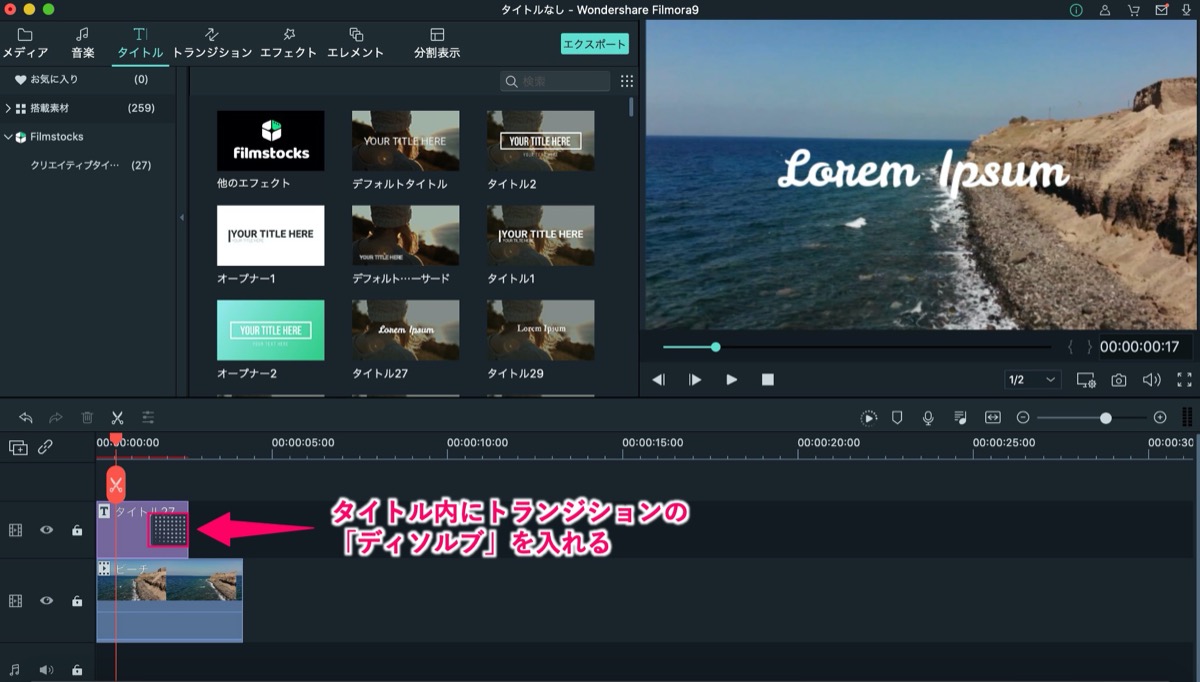
Task: Switch to the トランジション tab
Action: click(212, 44)
